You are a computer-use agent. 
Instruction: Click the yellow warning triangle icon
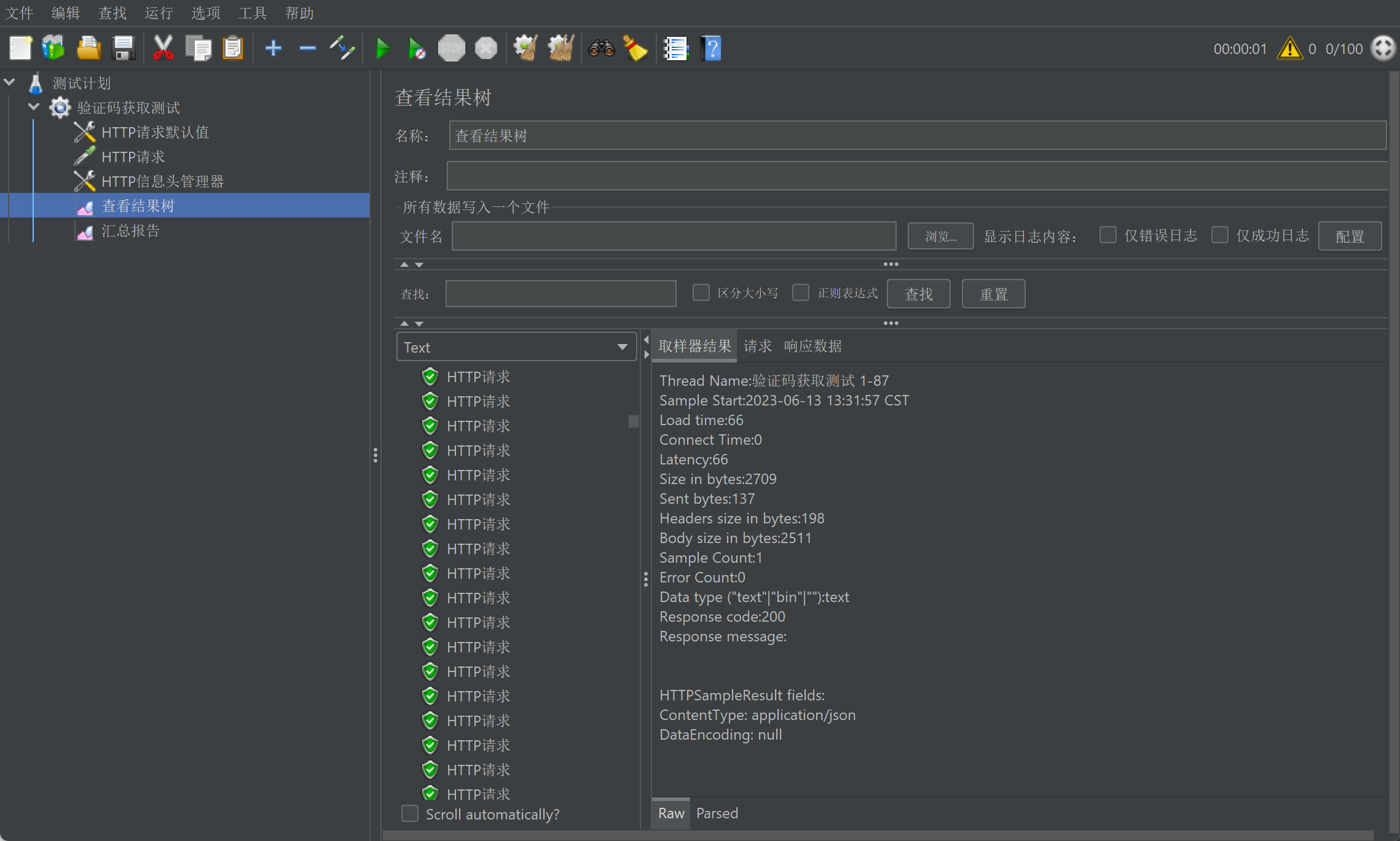tap(1289, 49)
